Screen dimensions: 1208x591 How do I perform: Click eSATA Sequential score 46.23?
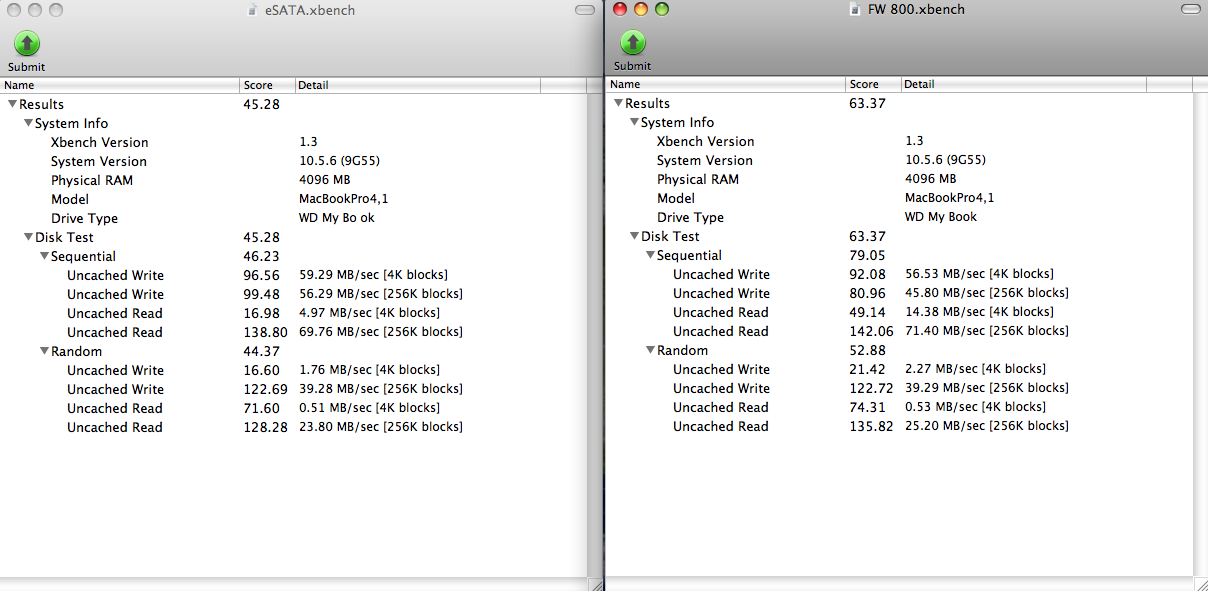[x=261, y=256]
